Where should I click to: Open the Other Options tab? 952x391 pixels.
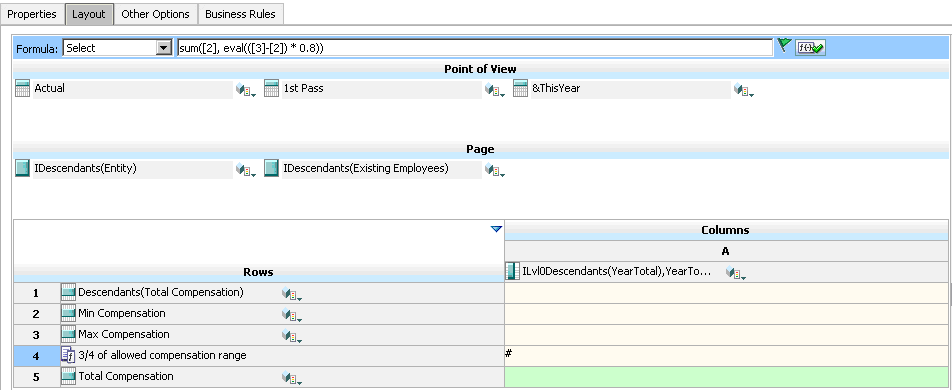coord(155,14)
